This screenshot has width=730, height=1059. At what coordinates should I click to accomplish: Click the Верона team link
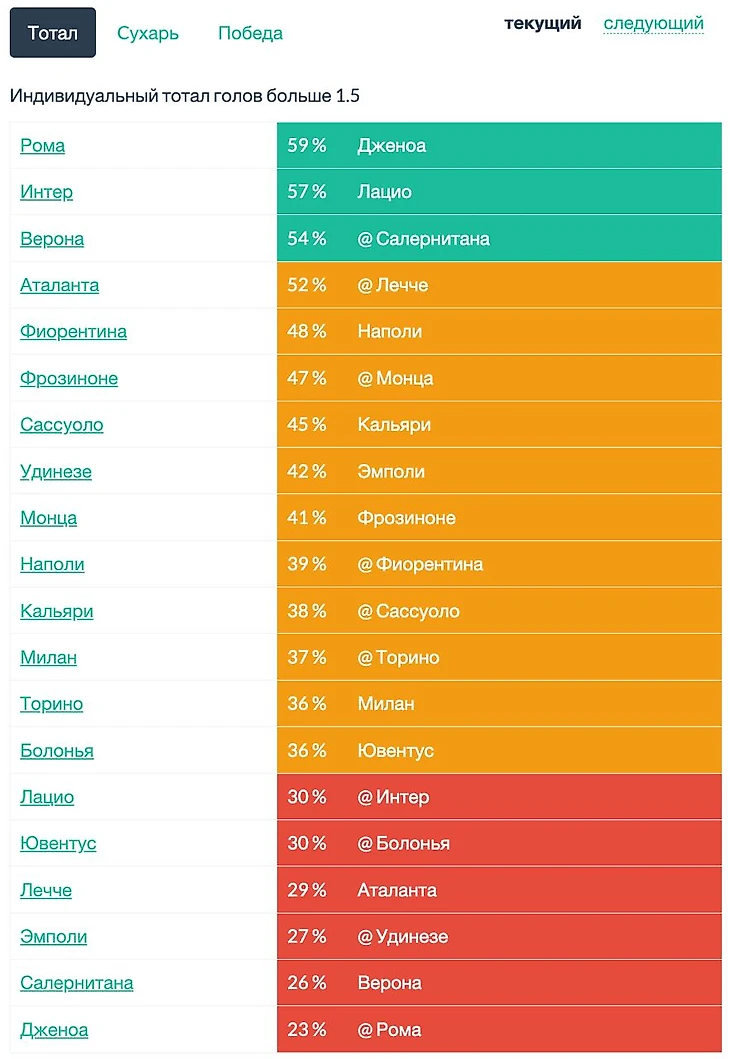52,239
